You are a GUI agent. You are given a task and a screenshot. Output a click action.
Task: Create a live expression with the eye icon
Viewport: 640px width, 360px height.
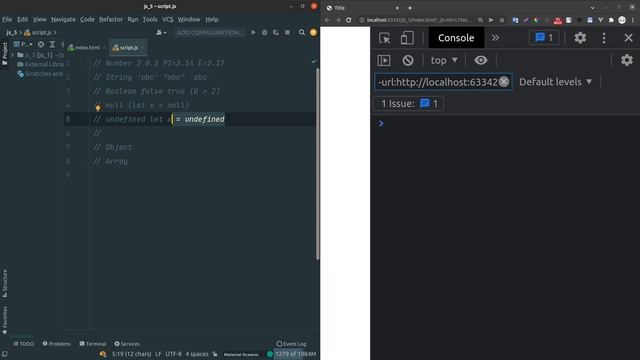tap(480, 60)
